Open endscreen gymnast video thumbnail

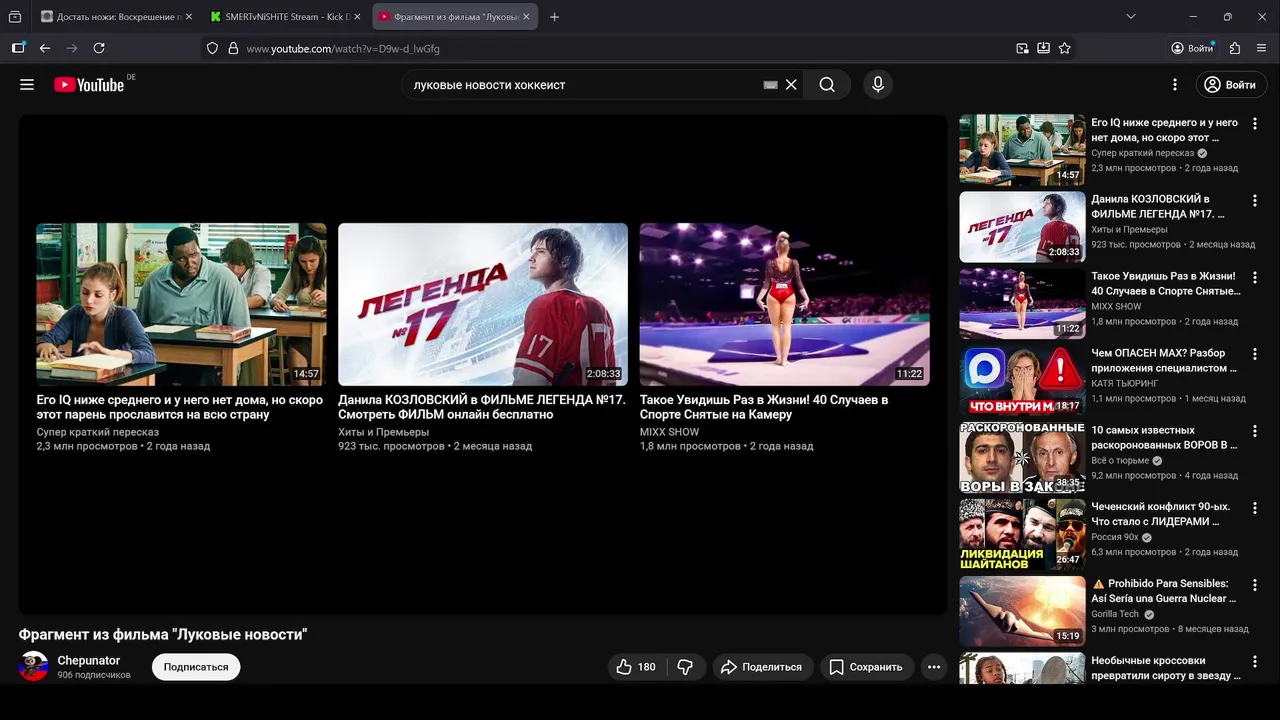[785, 304]
